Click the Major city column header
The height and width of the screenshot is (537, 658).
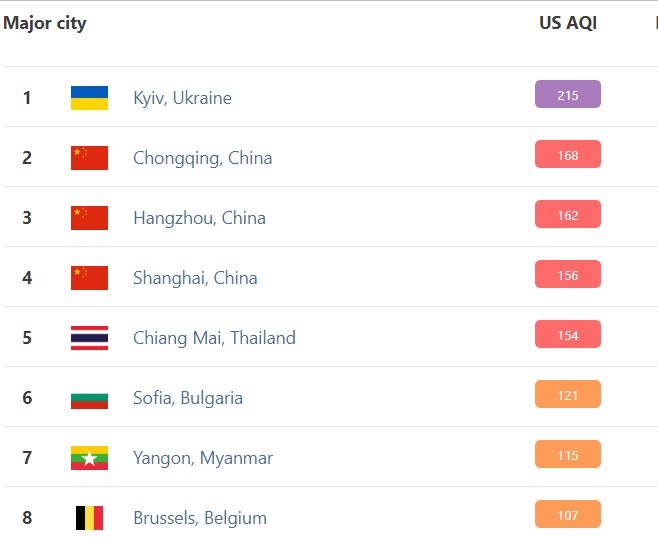[45, 23]
